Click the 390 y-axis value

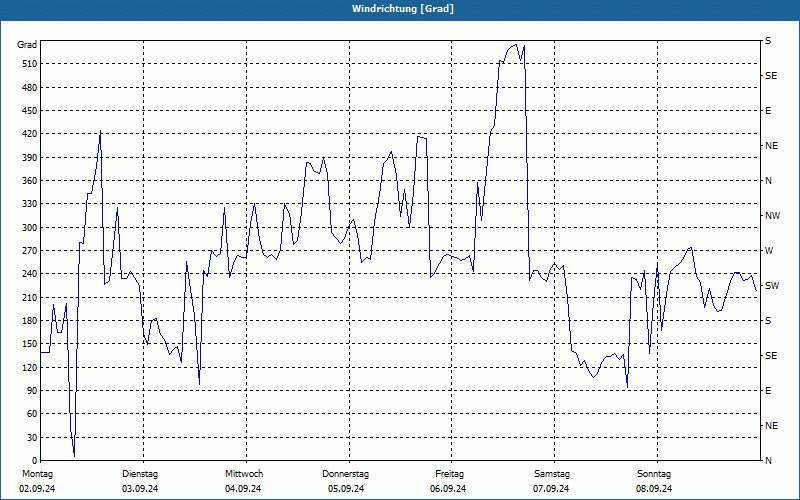[30, 158]
